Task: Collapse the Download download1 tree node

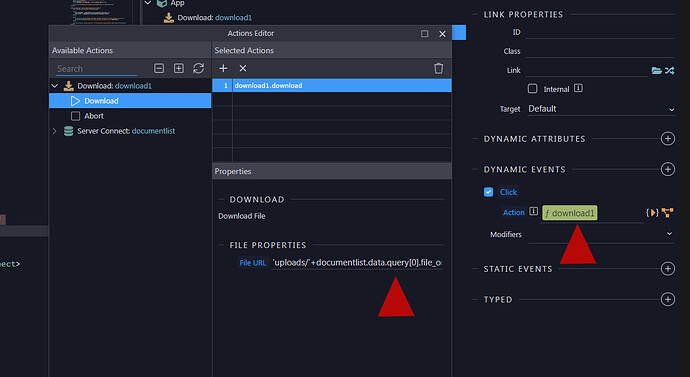Action: (55, 86)
